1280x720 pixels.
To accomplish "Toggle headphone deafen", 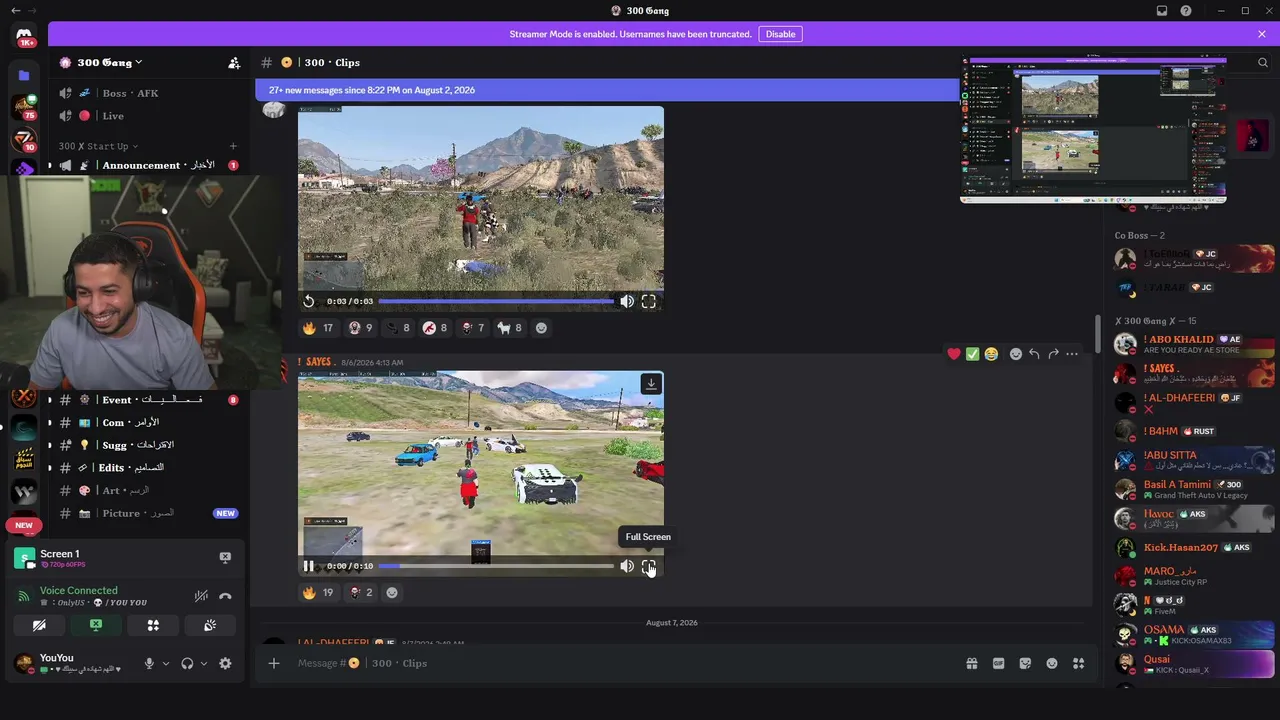I will tap(187, 663).
